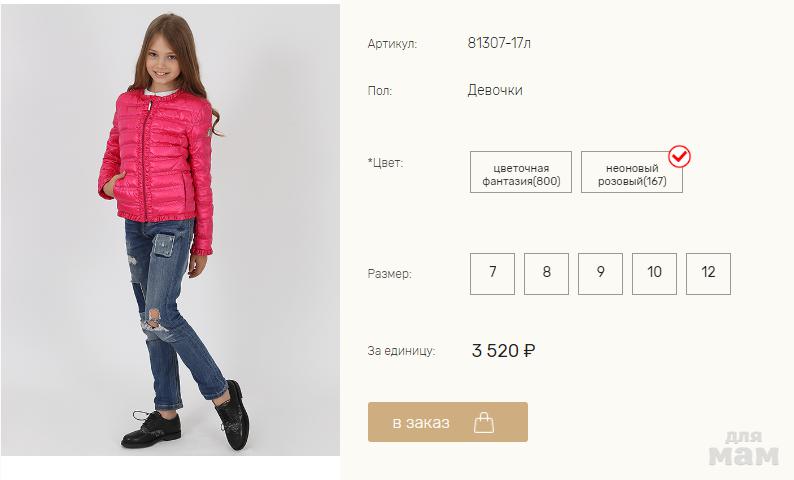Select color option цветочная фантазия(800)
Image resolution: width=794 pixels, height=480 pixels.
click(x=521, y=172)
